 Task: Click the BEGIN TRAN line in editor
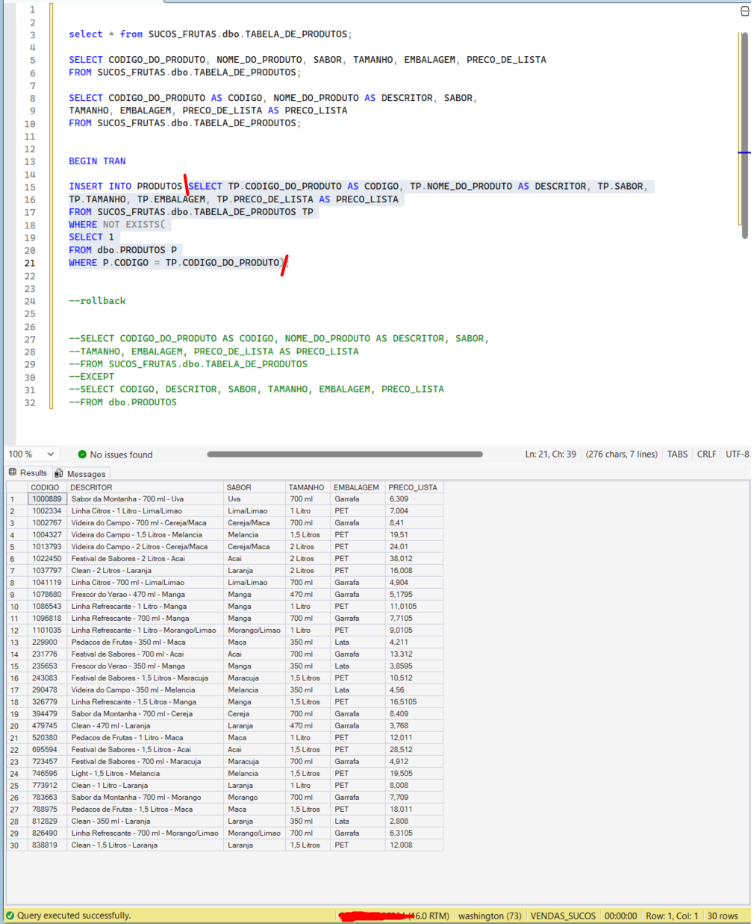pyautogui.click(x=97, y=161)
